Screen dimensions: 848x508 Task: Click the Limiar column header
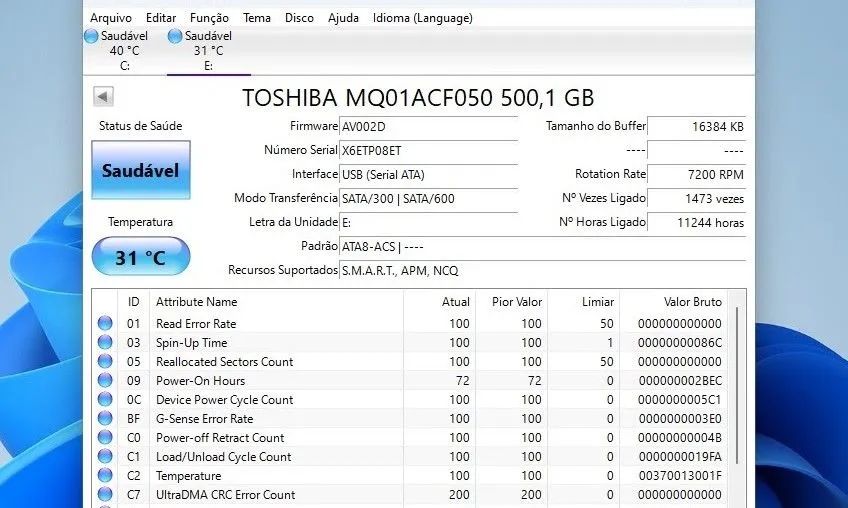(x=584, y=302)
